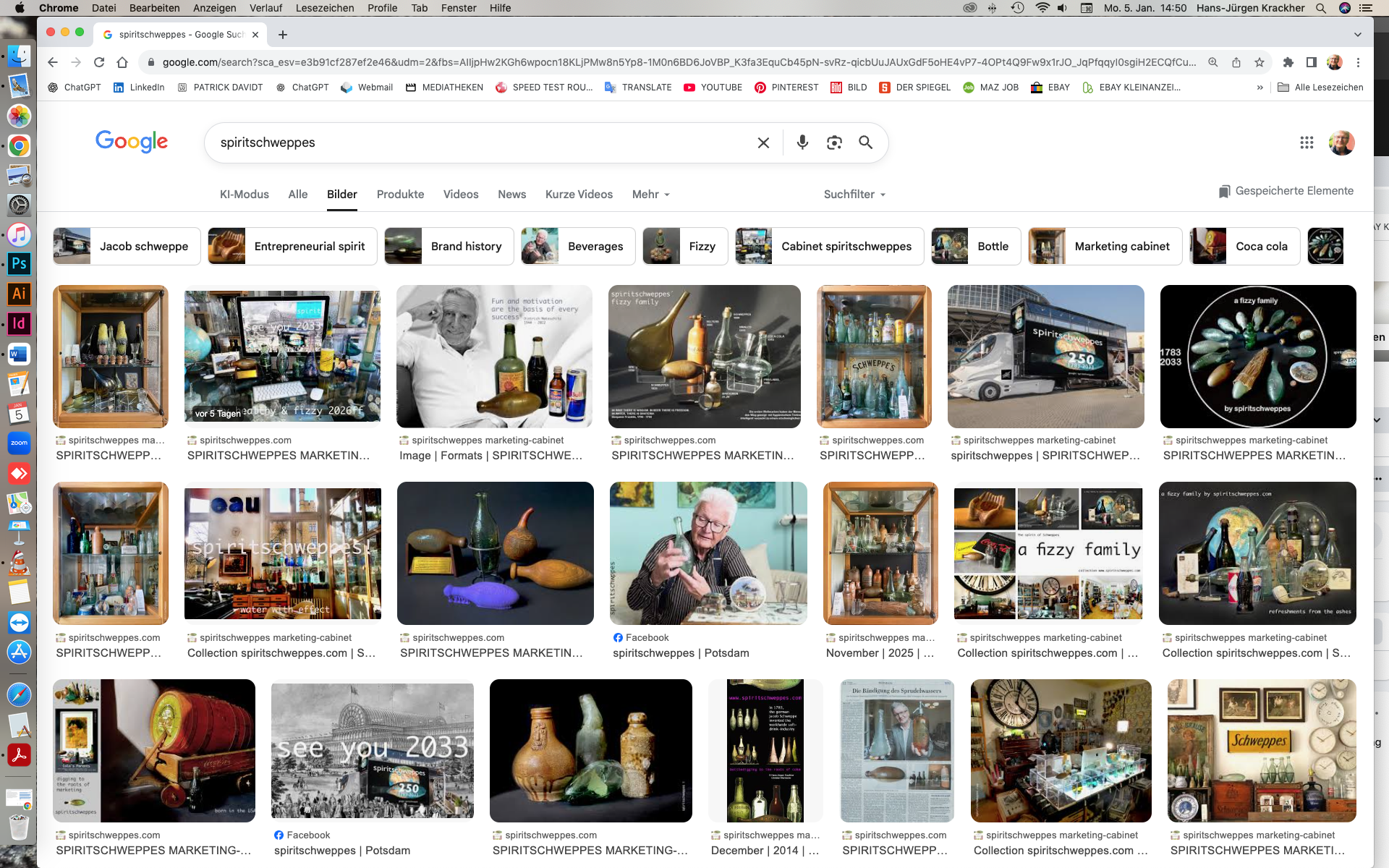1389x868 pixels.
Task: Expand hidden bookmarks overflow chevron
Action: [1260, 88]
